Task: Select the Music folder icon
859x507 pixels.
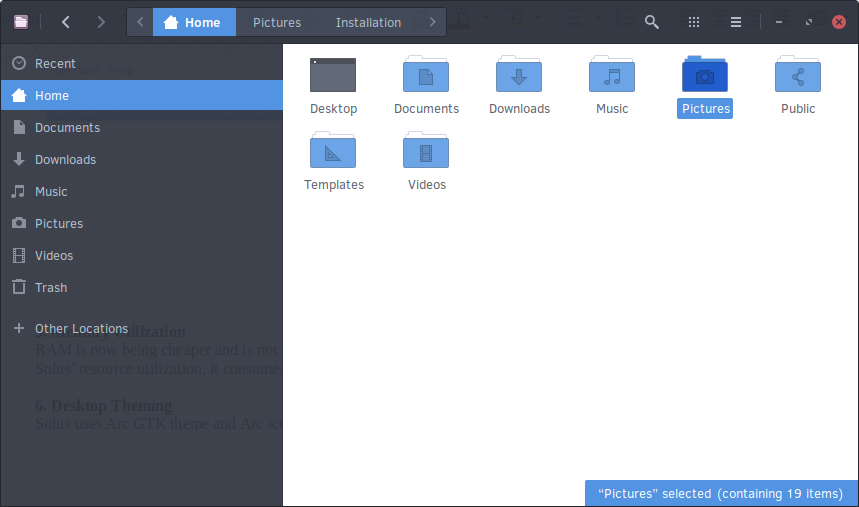Action: coord(612,74)
